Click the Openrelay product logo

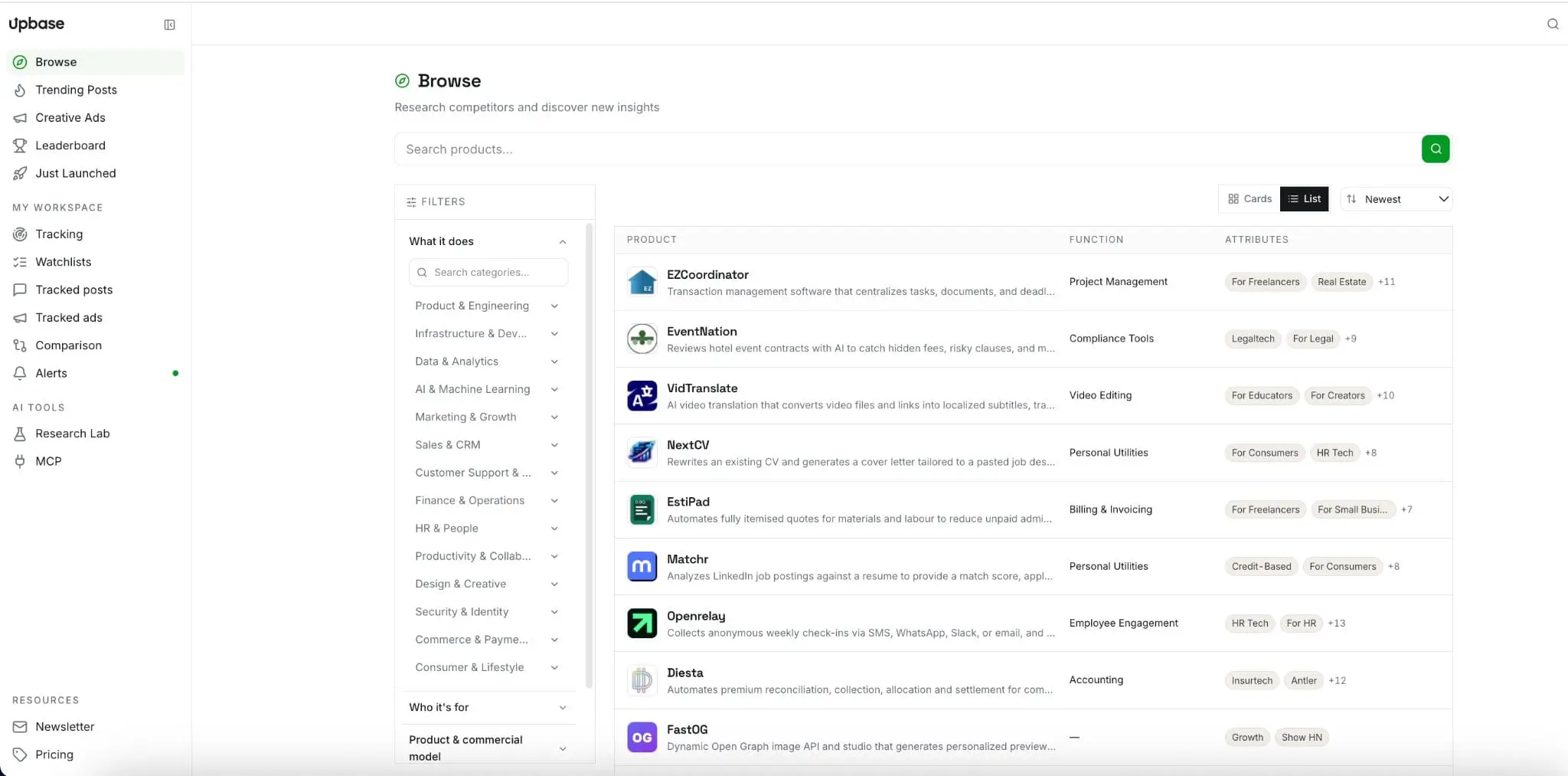[642, 623]
